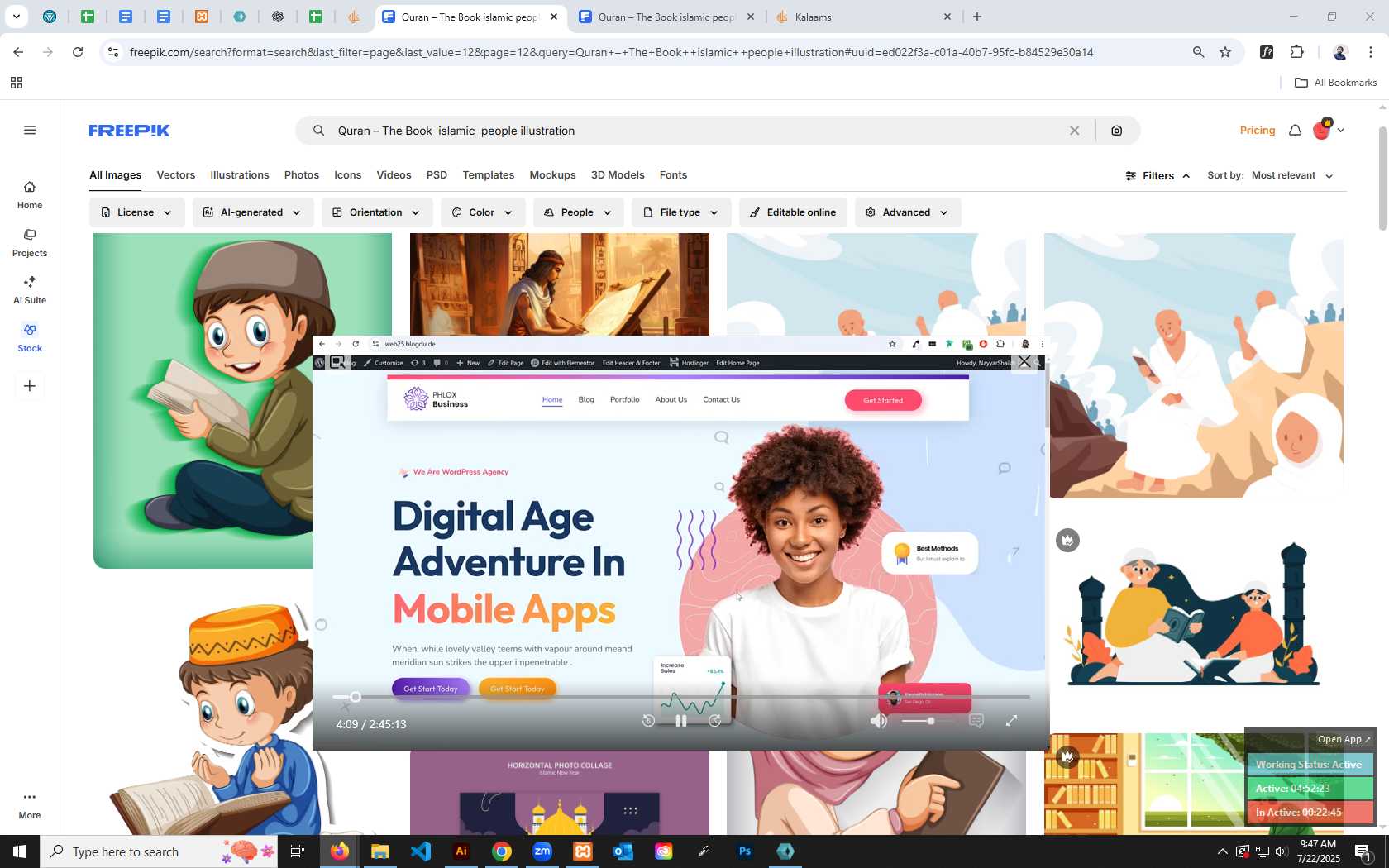The height and width of the screenshot is (868, 1389).
Task: Pause the video playback
Action: point(681,721)
